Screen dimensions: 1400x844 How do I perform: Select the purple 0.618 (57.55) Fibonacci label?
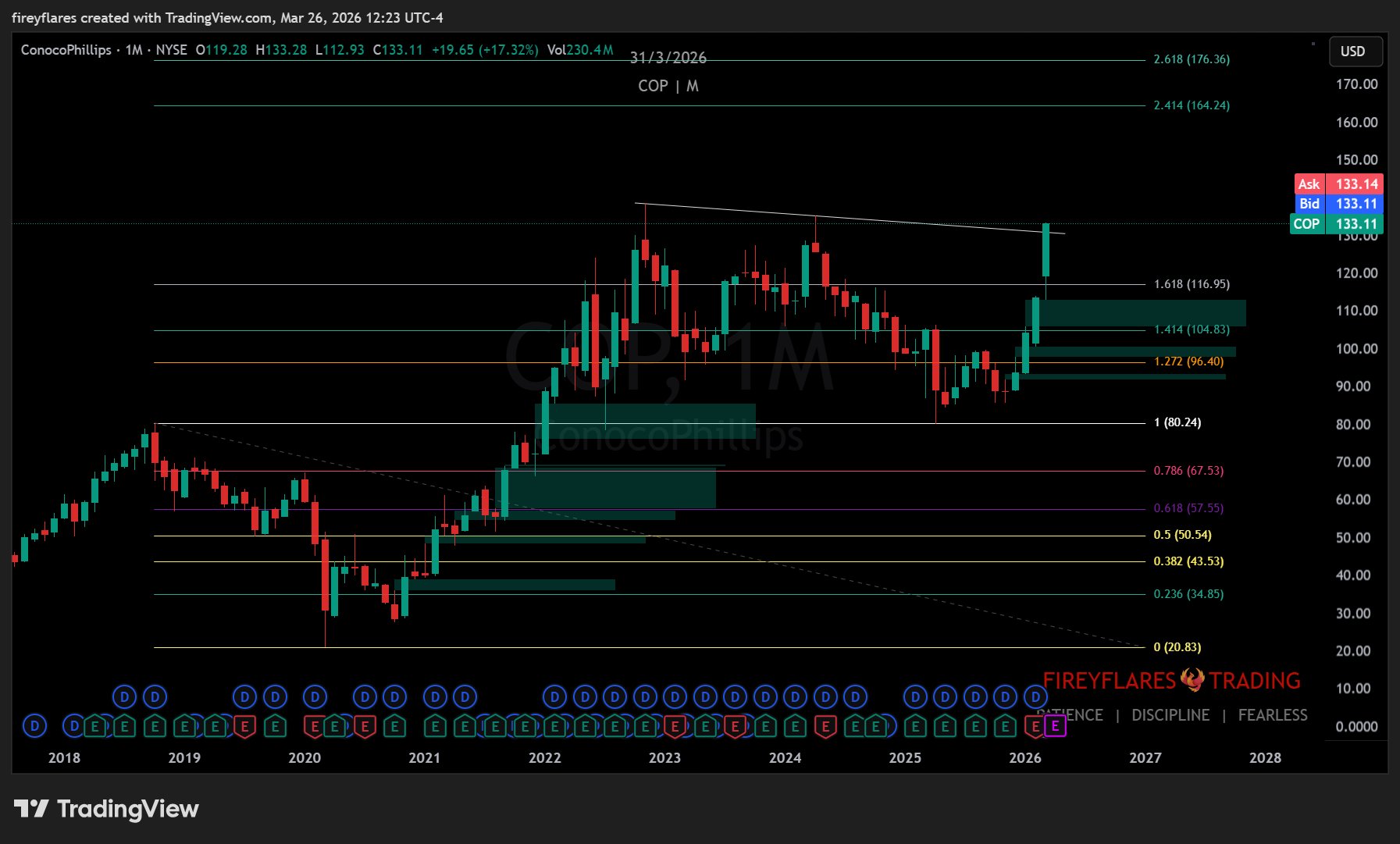[1188, 508]
